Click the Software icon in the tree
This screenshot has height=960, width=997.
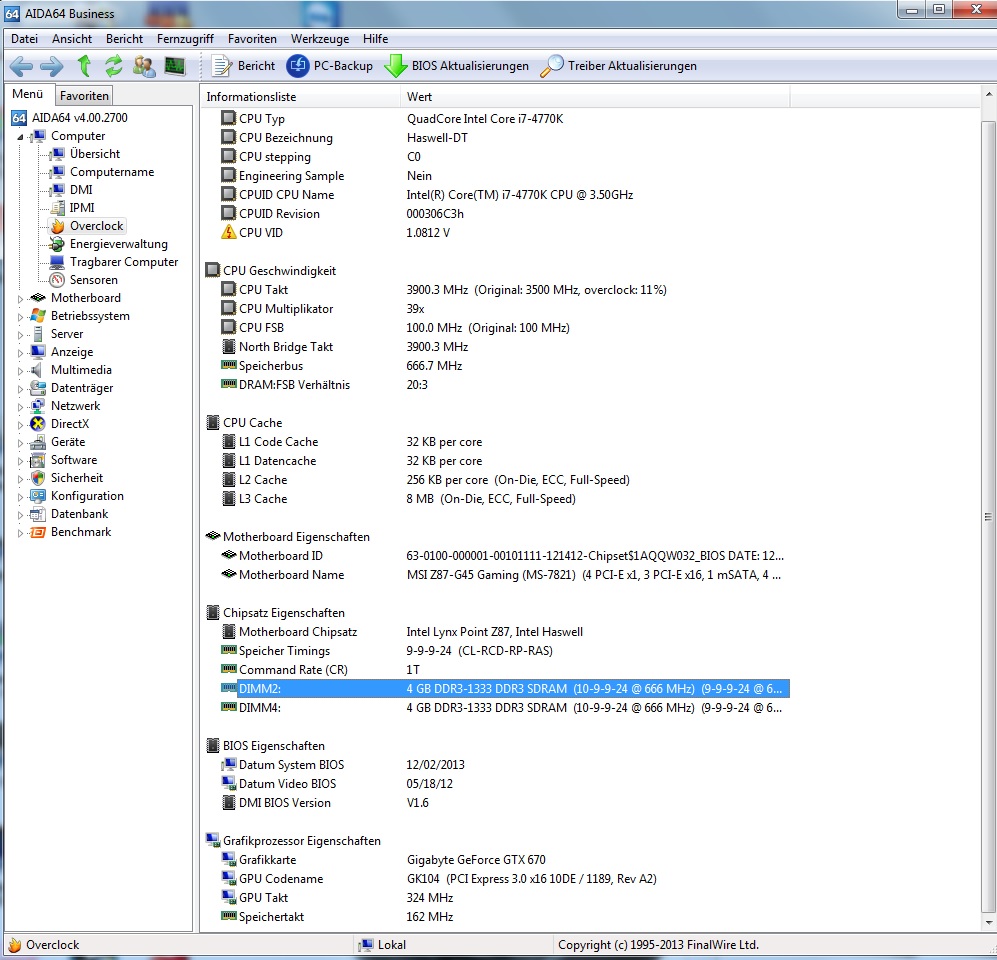click(x=38, y=460)
